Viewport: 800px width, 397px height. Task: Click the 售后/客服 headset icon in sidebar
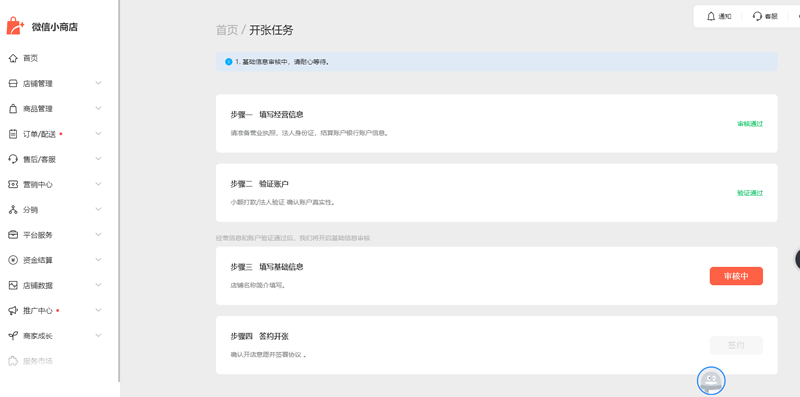(13, 159)
